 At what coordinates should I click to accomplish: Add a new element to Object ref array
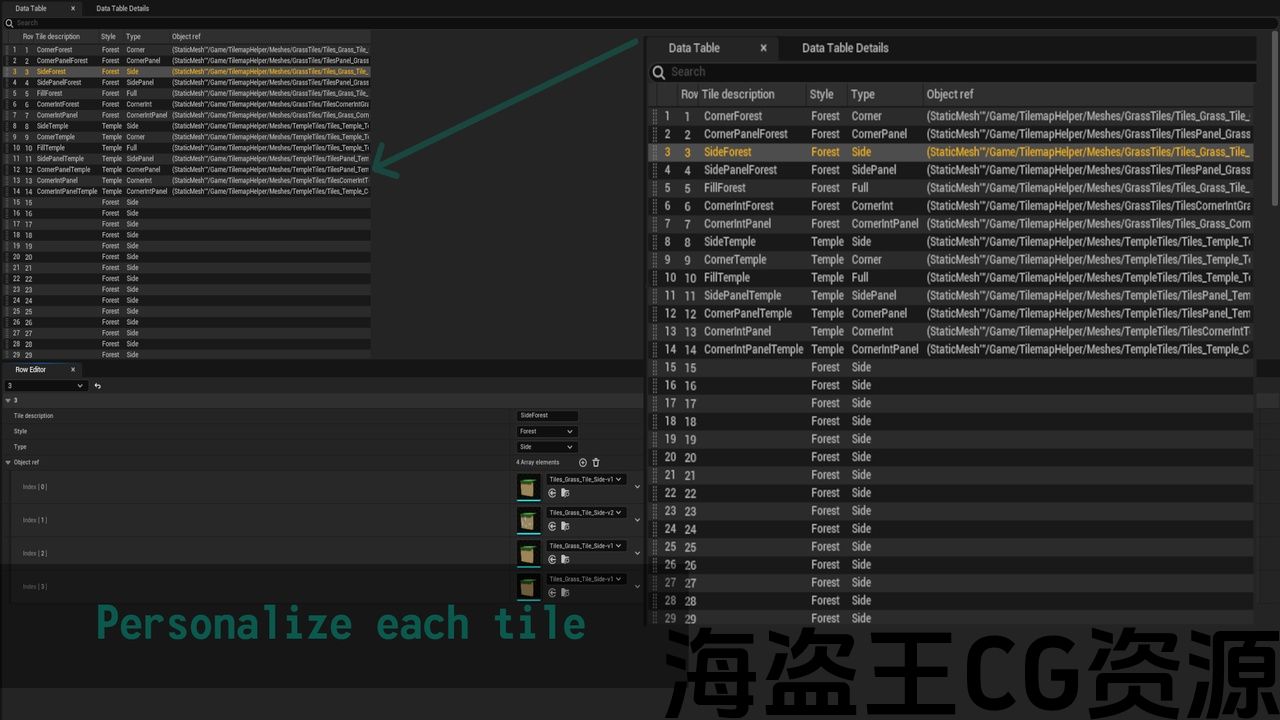point(583,462)
